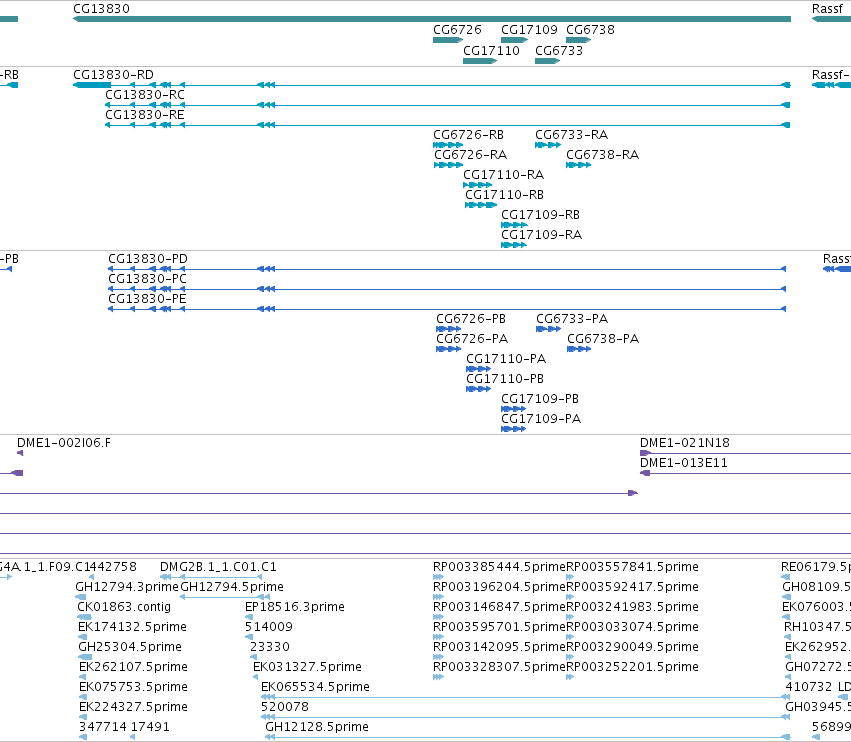Click EST RP003328307.5prime
This screenshot has height=742, width=851.
click(x=439, y=677)
